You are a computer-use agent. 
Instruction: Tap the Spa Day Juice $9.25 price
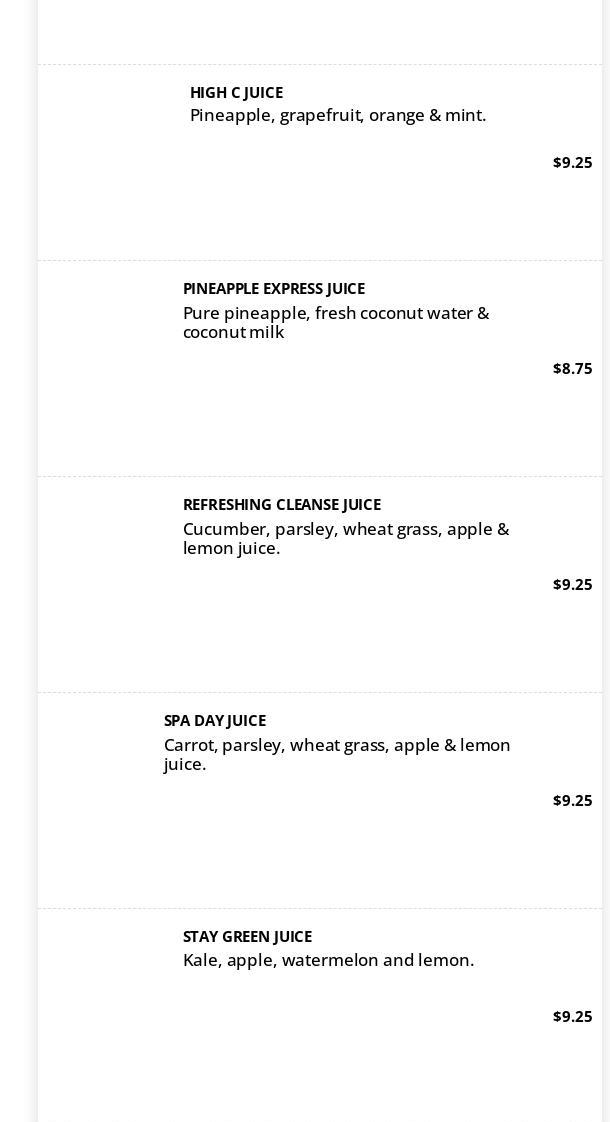(x=572, y=801)
